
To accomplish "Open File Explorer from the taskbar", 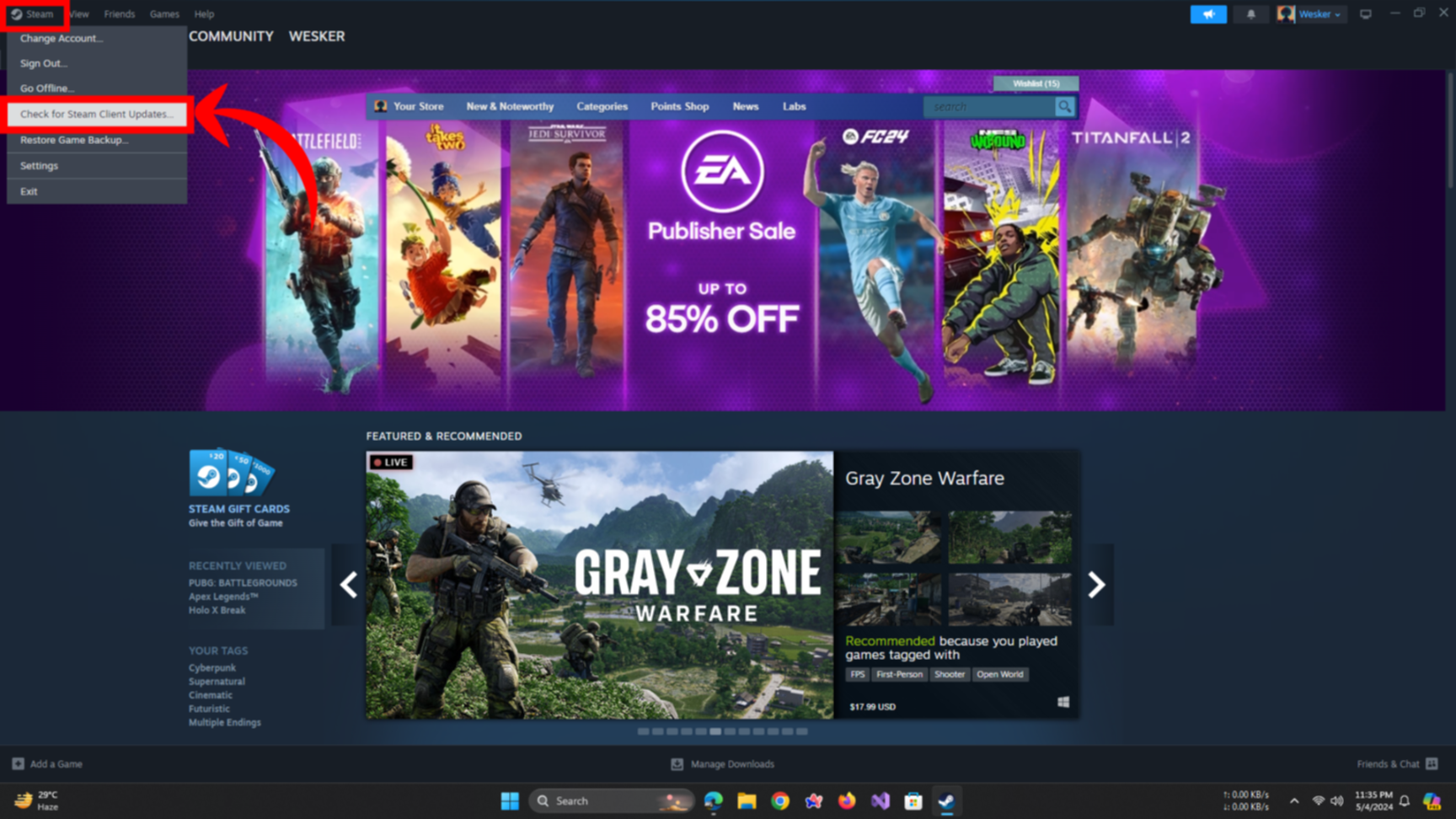I will point(747,801).
